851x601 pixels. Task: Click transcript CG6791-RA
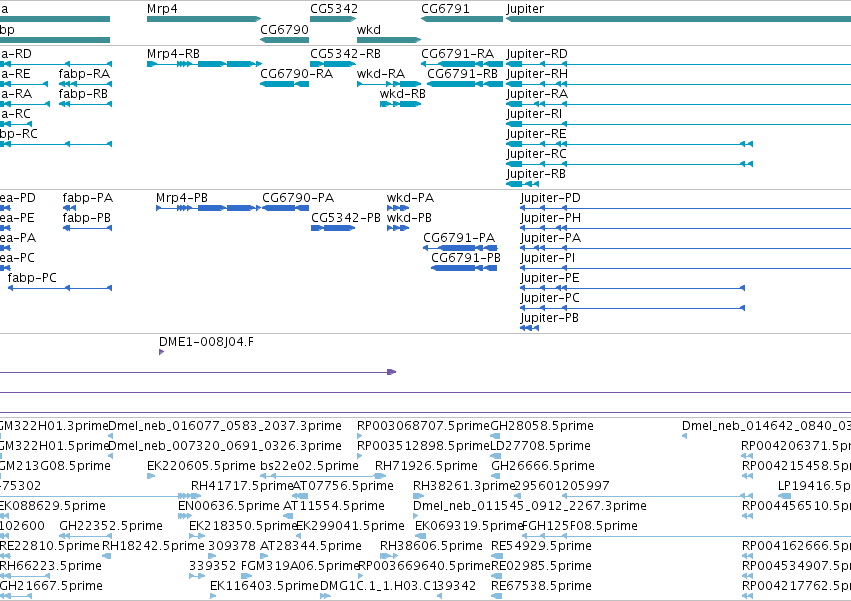point(458,54)
